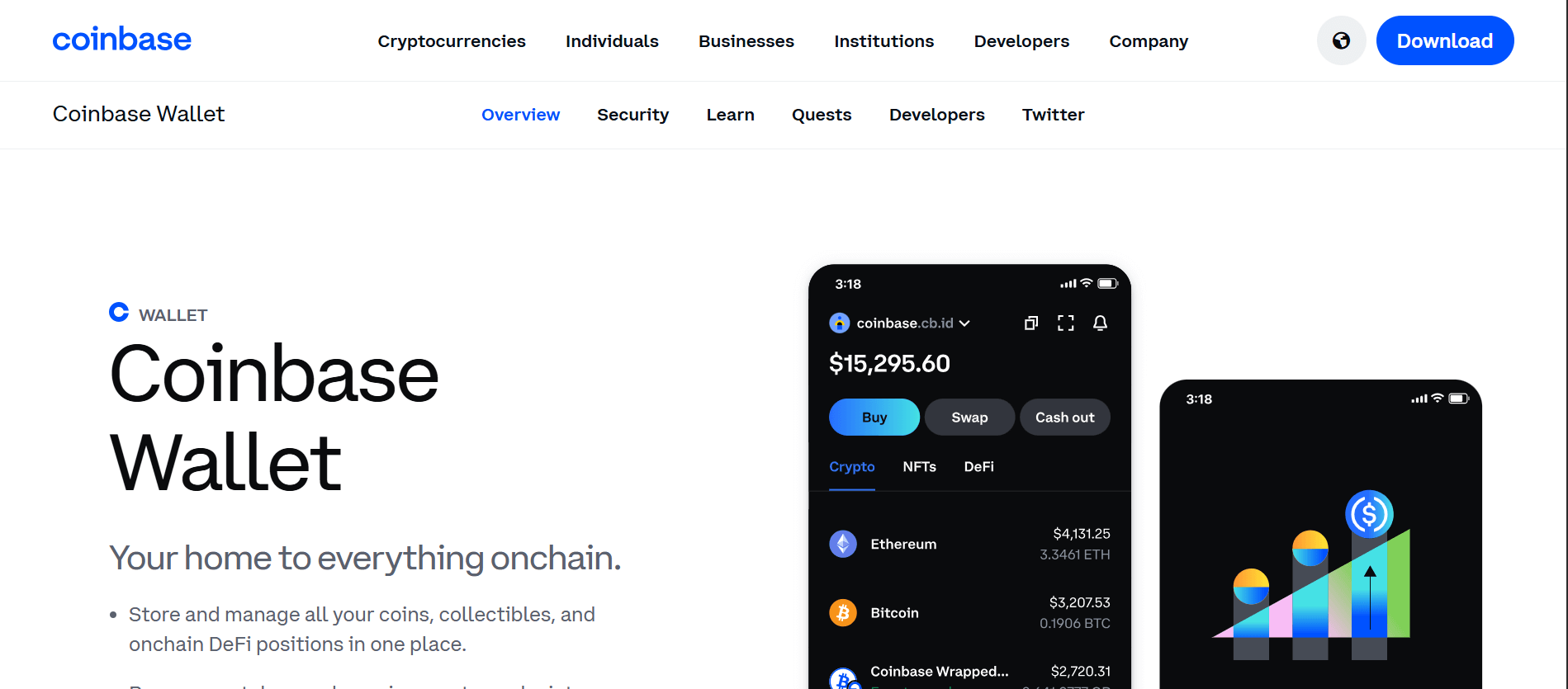Click the globe language selector icon
Viewport: 1568px width, 689px height.
[1341, 40]
